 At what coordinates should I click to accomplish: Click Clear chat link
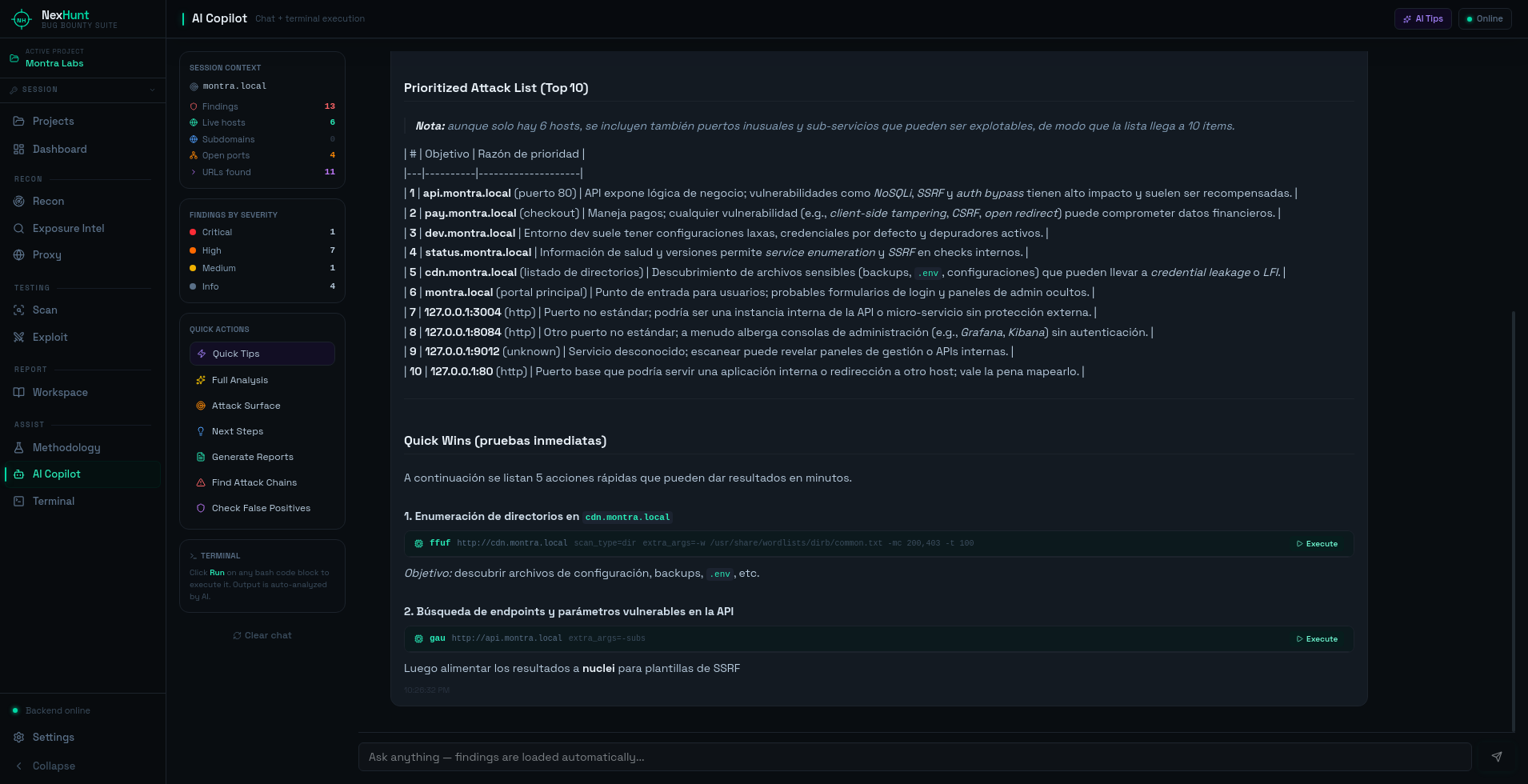point(262,636)
